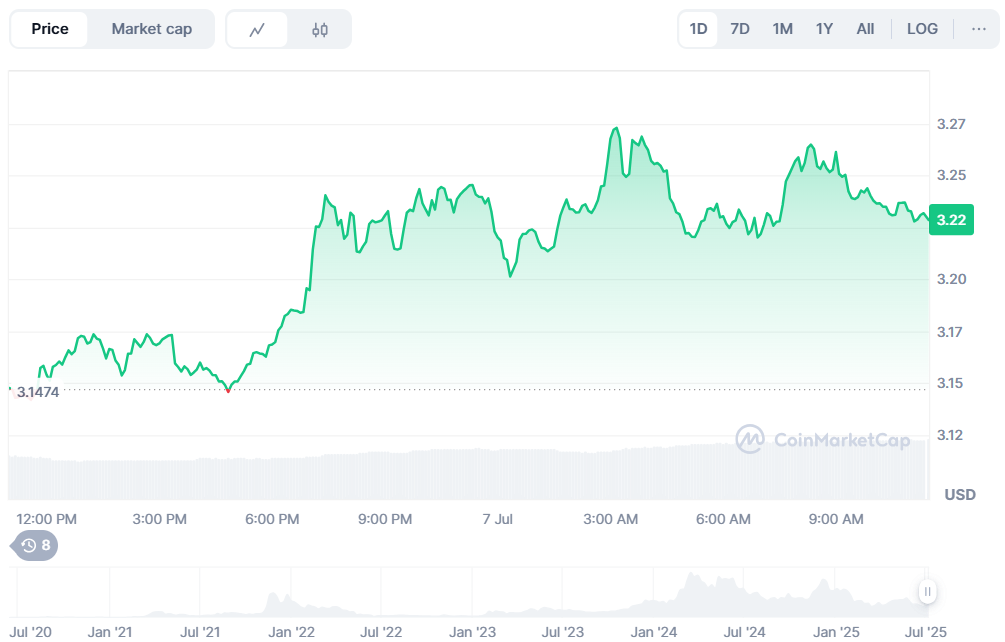
Task: Select the 1D time range
Action: [x=698, y=29]
